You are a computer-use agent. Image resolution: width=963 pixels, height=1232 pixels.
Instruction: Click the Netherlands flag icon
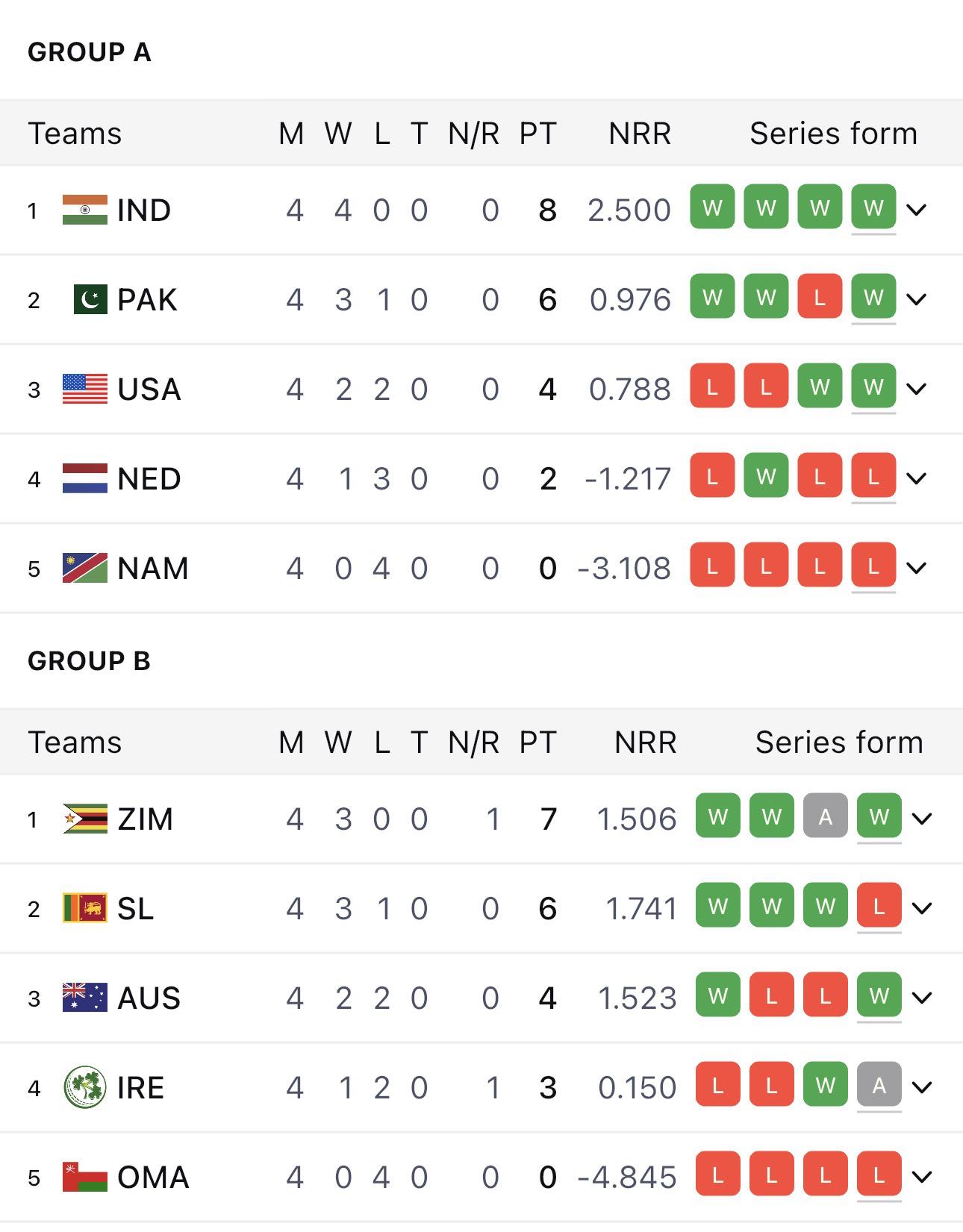point(84,478)
